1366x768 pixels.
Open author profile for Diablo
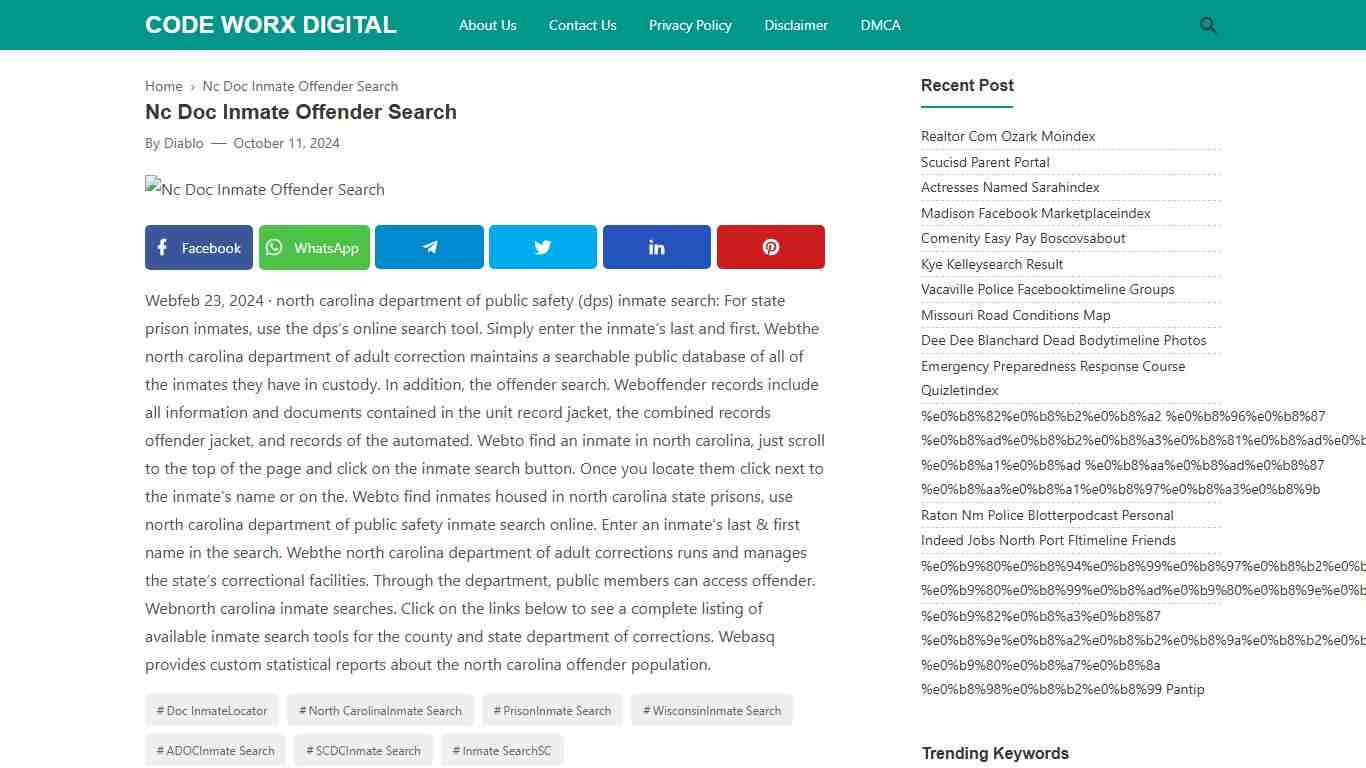[x=183, y=143]
